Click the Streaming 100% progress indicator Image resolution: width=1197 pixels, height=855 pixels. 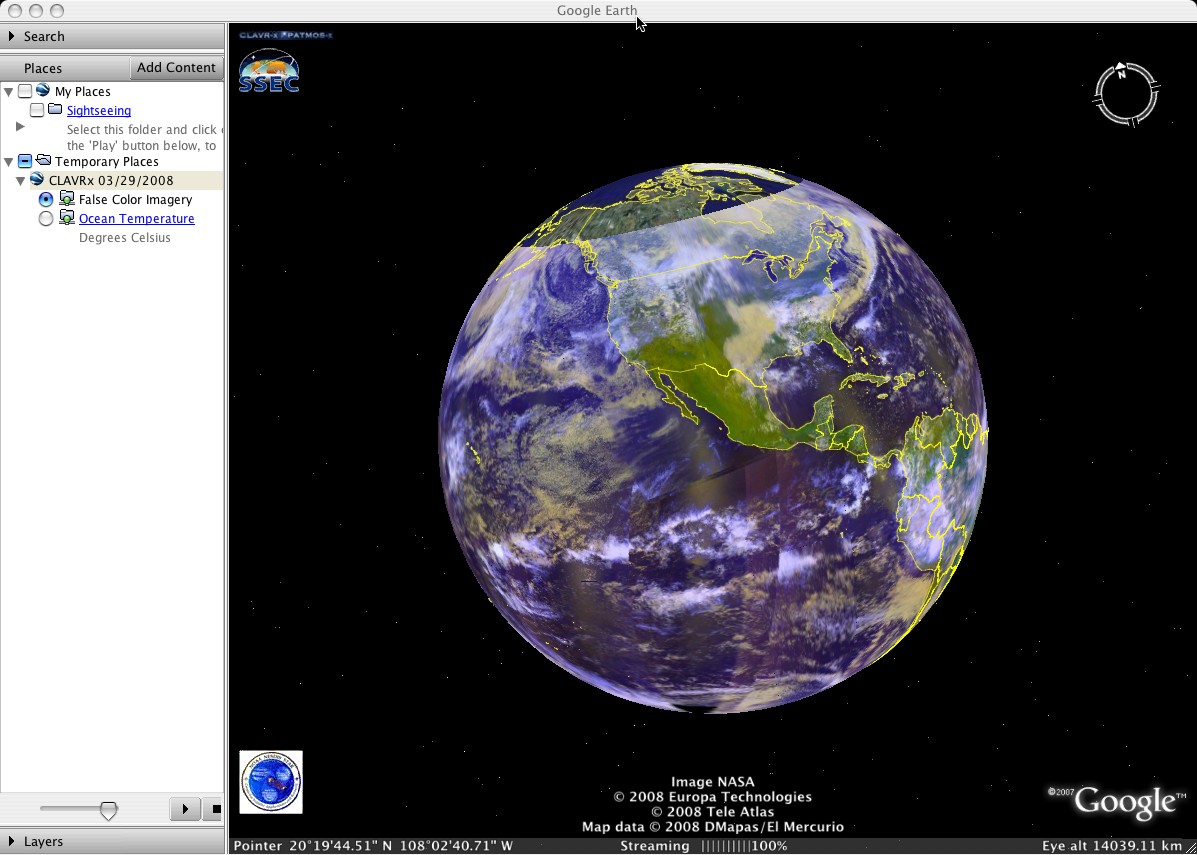[703, 846]
